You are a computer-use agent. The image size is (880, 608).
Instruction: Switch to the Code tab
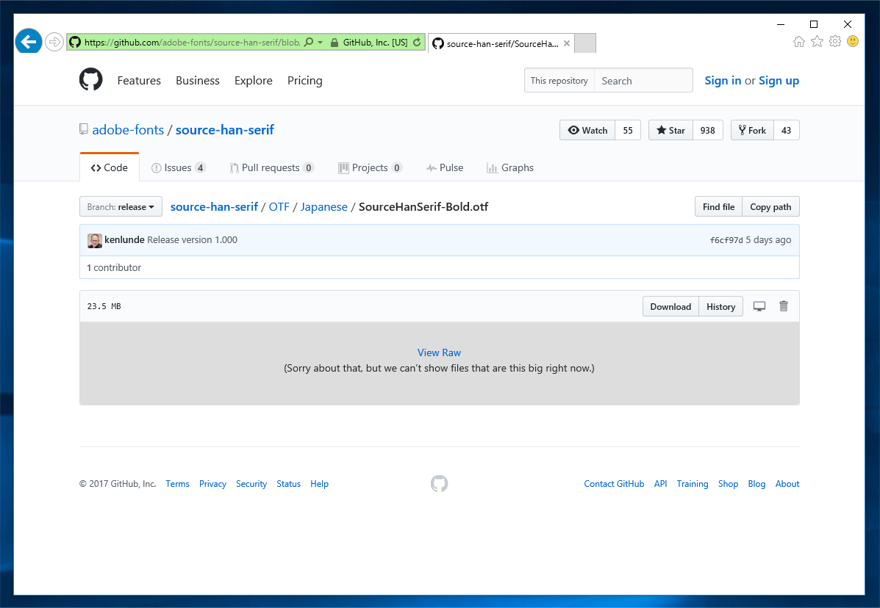(x=109, y=167)
